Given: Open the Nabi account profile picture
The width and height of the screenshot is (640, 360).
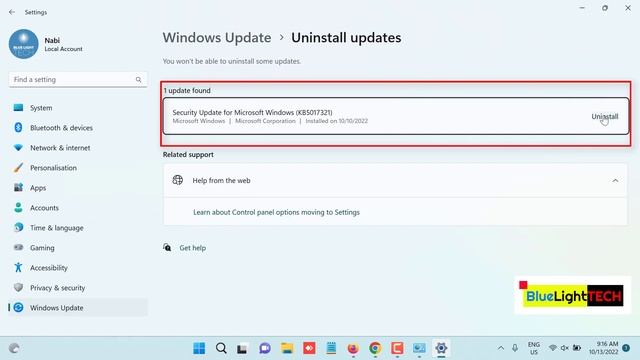Looking at the screenshot, I should tap(24, 44).
